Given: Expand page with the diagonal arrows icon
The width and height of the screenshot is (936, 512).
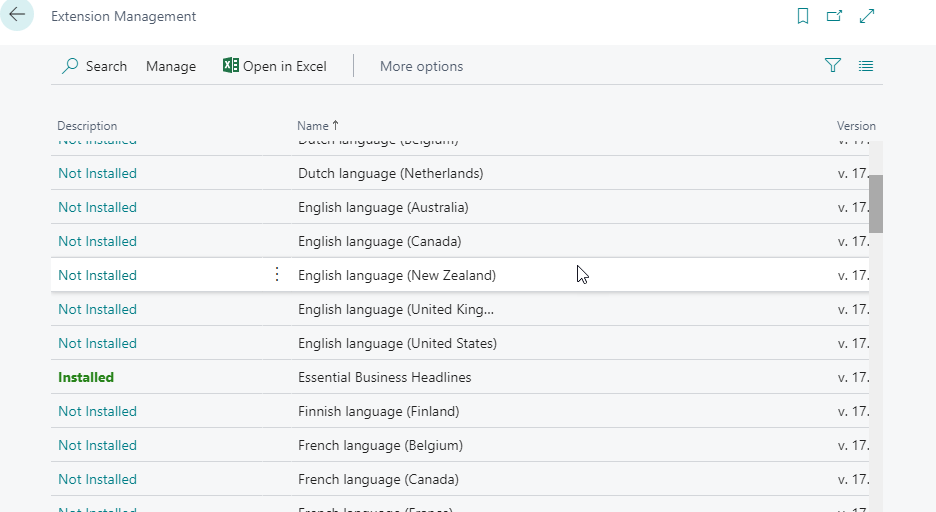Looking at the screenshot, I should click(867, 16).
